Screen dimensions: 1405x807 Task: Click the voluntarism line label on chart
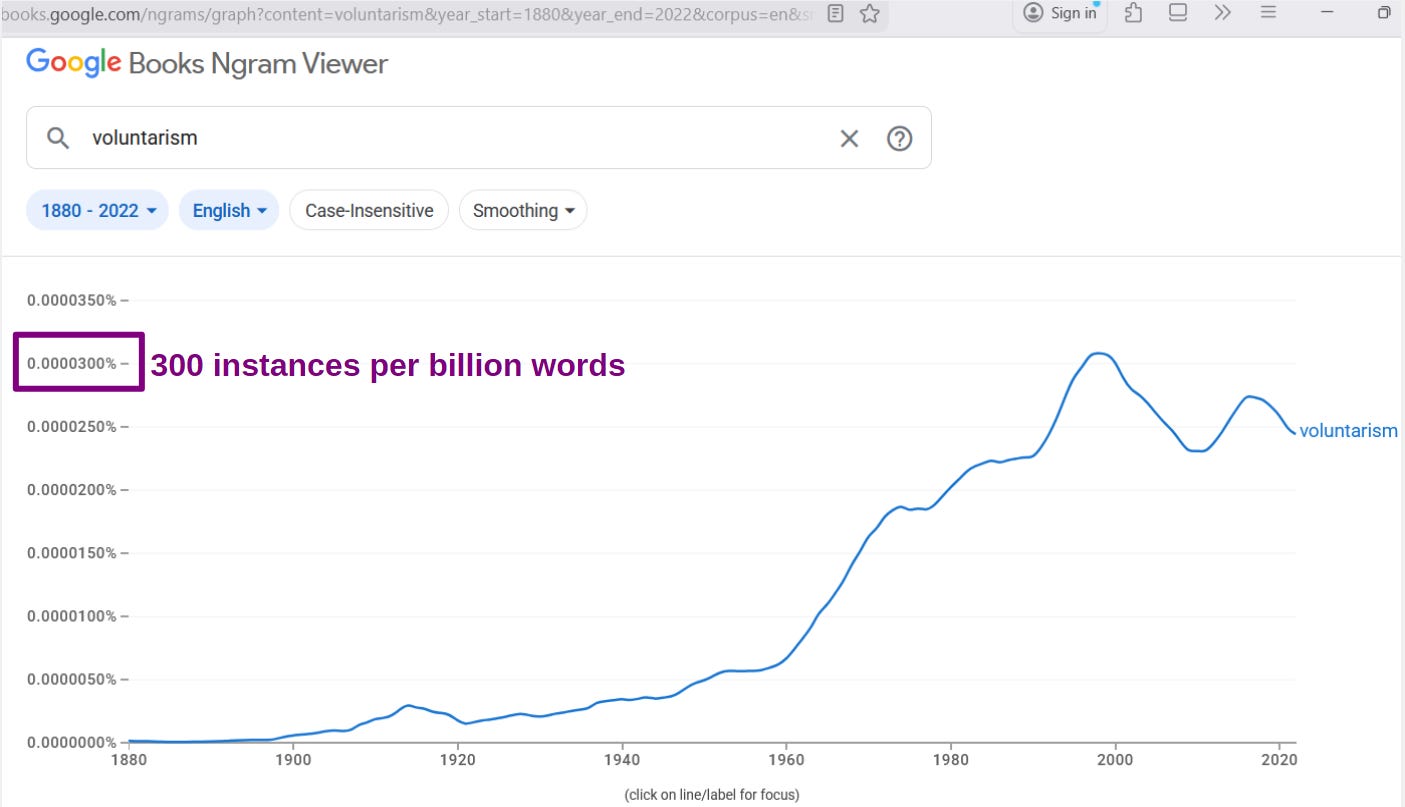[1348, 431]
